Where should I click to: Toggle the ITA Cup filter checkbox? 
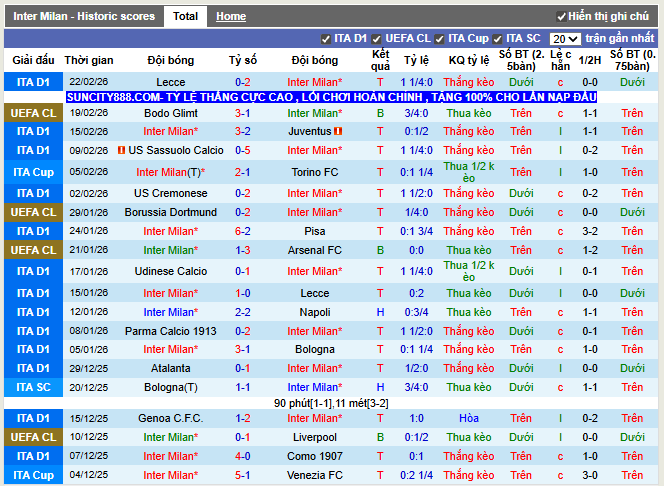(x=440, y=39)
